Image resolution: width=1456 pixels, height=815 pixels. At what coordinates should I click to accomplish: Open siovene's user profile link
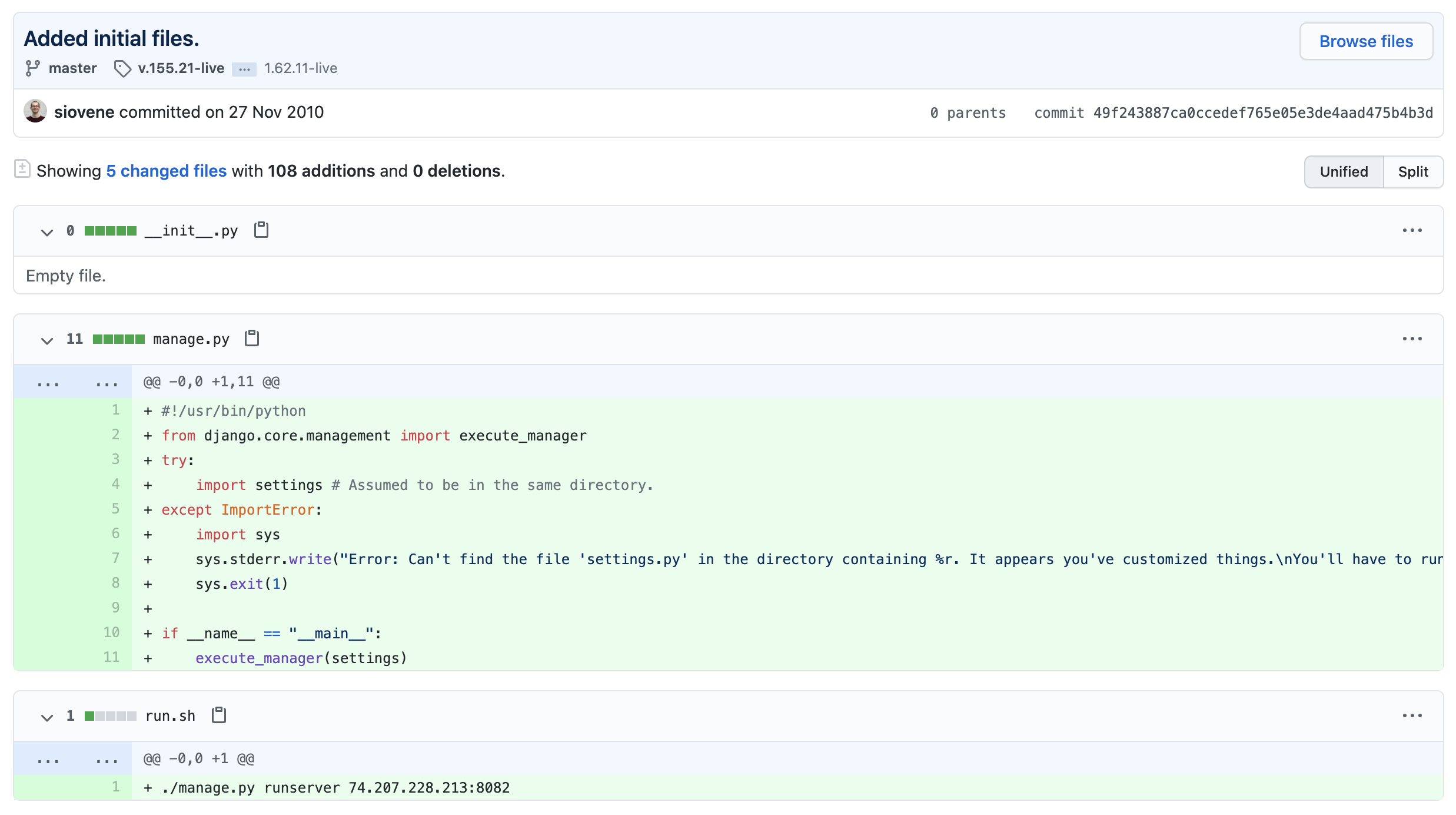tap(84, 112)
